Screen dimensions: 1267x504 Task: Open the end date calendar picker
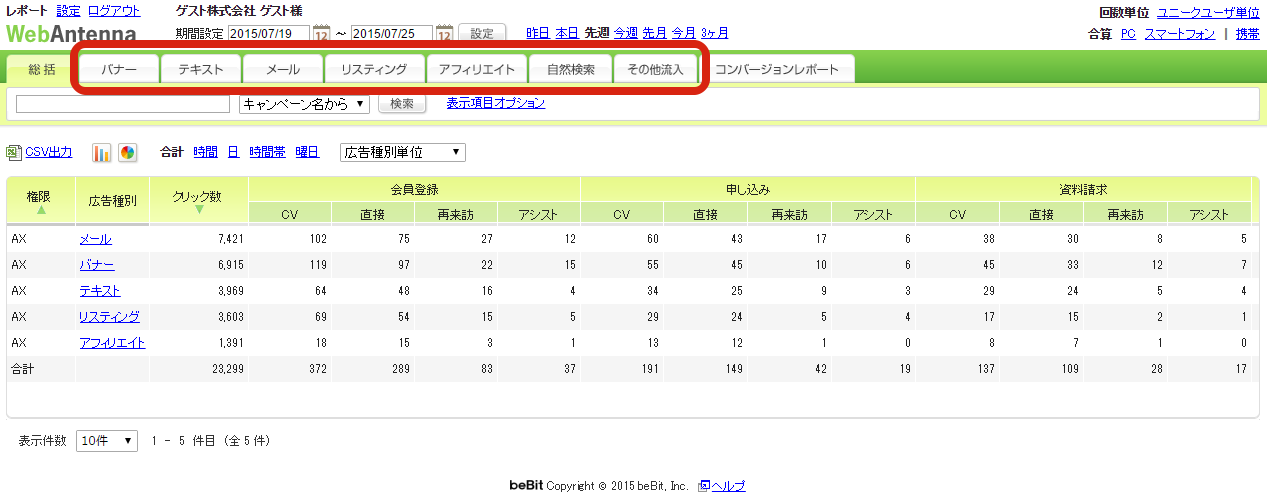point(445,34)
